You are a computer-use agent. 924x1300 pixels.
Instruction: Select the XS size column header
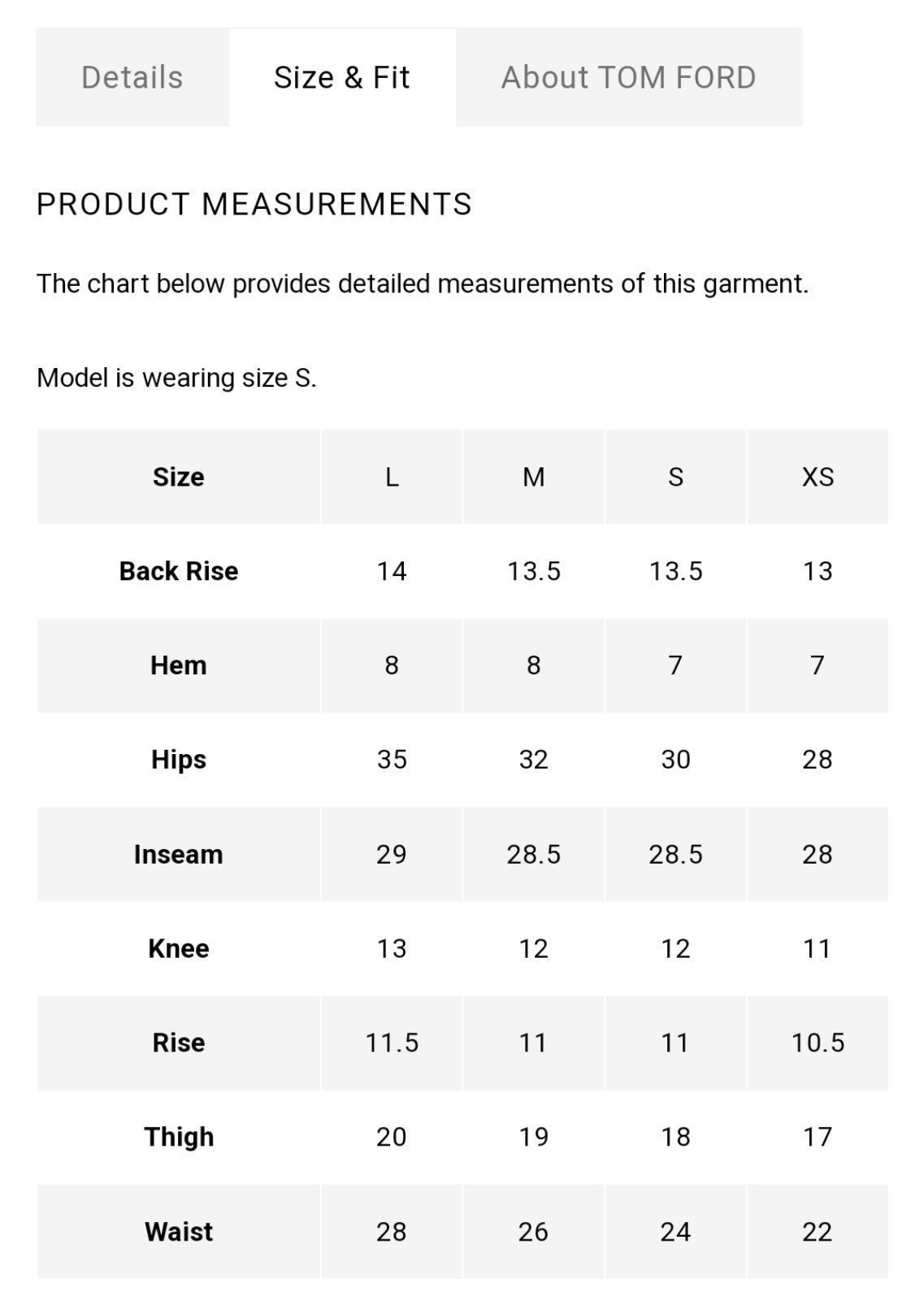[x=818, y=477]
